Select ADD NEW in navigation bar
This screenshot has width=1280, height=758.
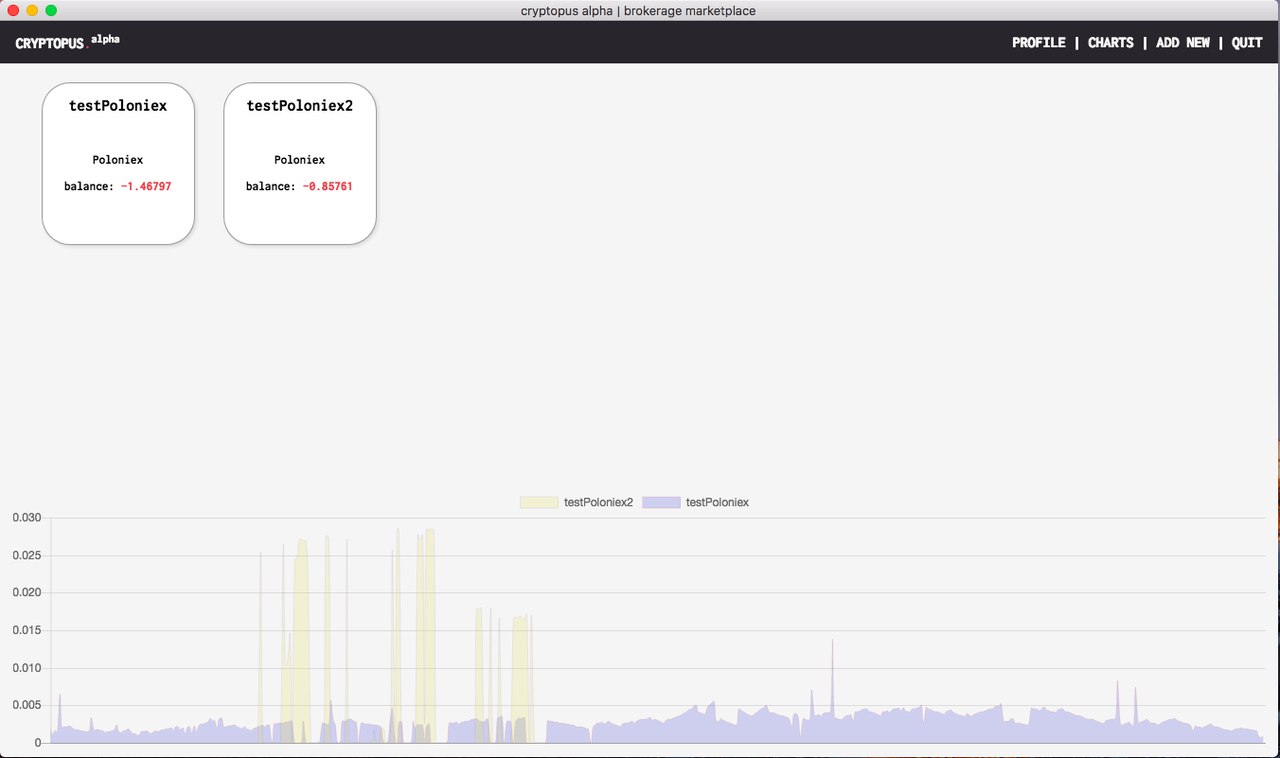click(1182, 43)
